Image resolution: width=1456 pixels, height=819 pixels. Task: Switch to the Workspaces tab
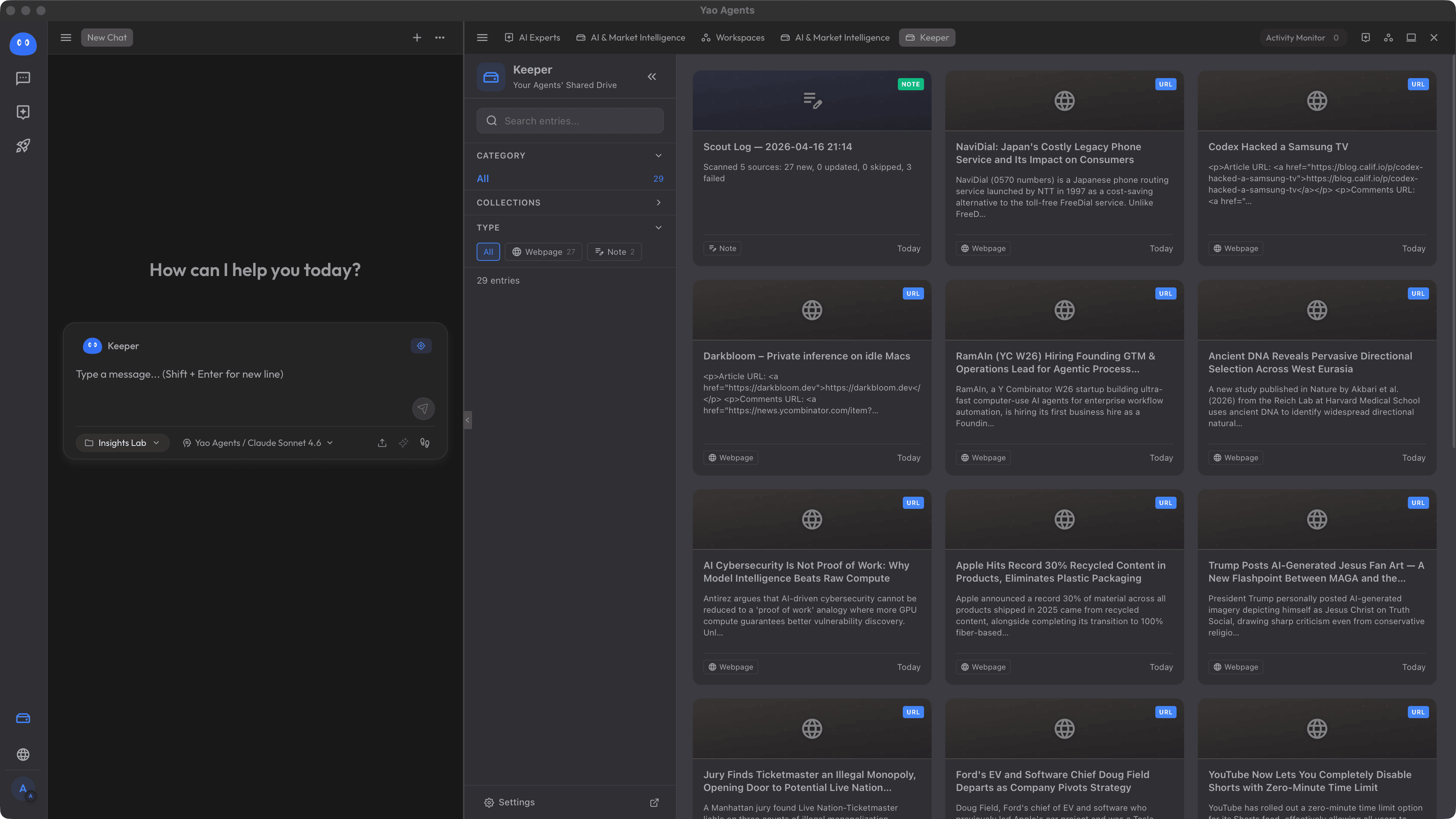pyautogui.click(x=733, y=37)
